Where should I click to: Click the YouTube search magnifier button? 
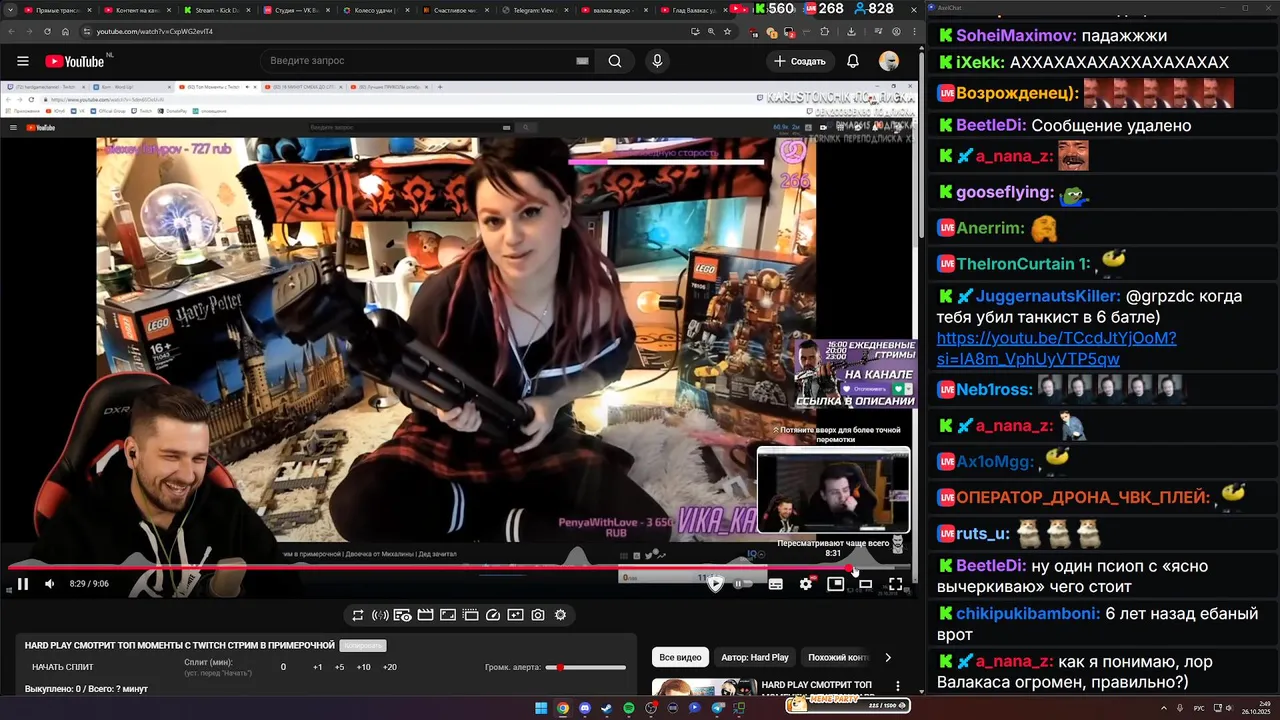tap(615, 61)
